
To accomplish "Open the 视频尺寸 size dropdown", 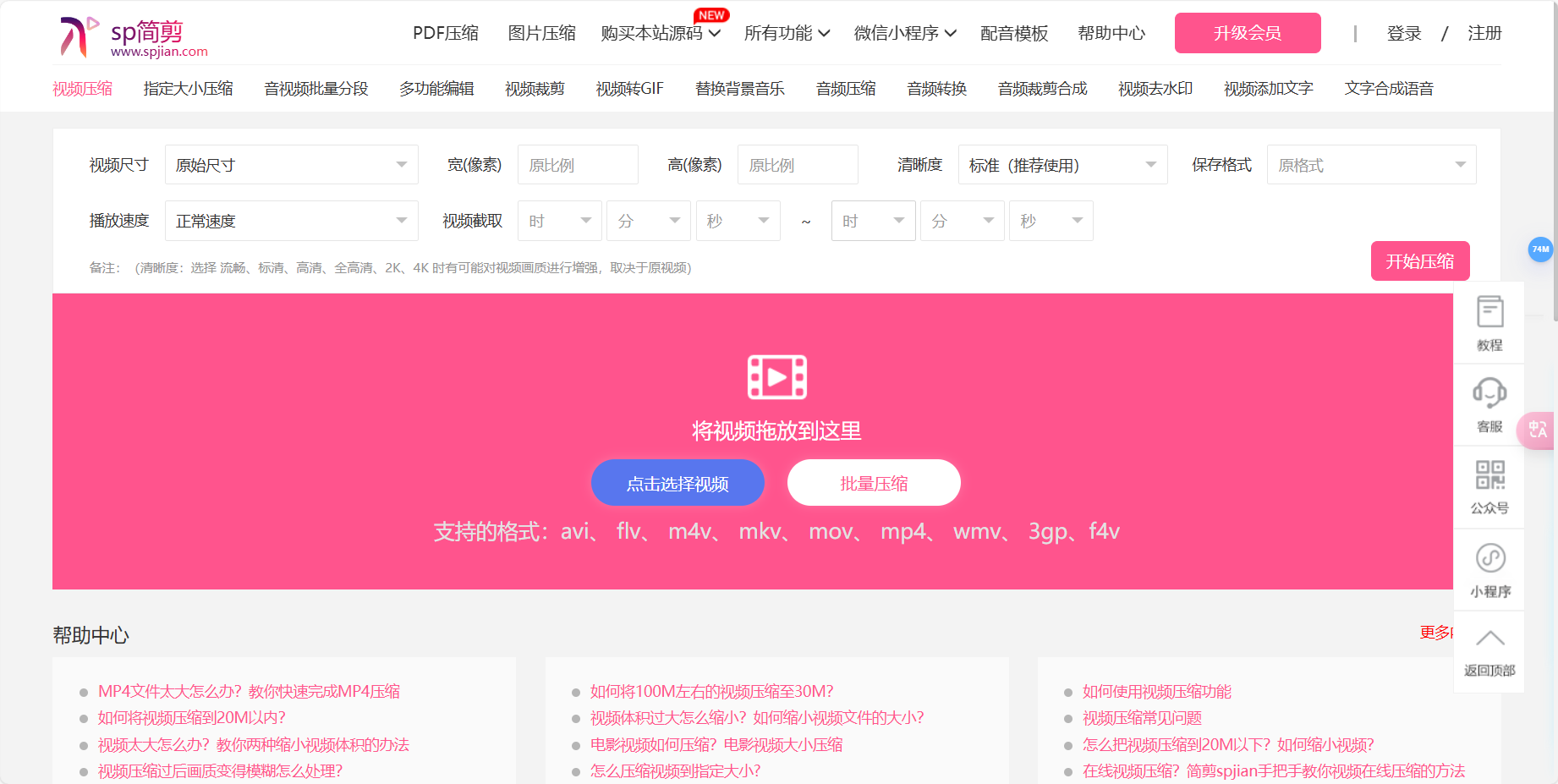I will tap(291, 164).
